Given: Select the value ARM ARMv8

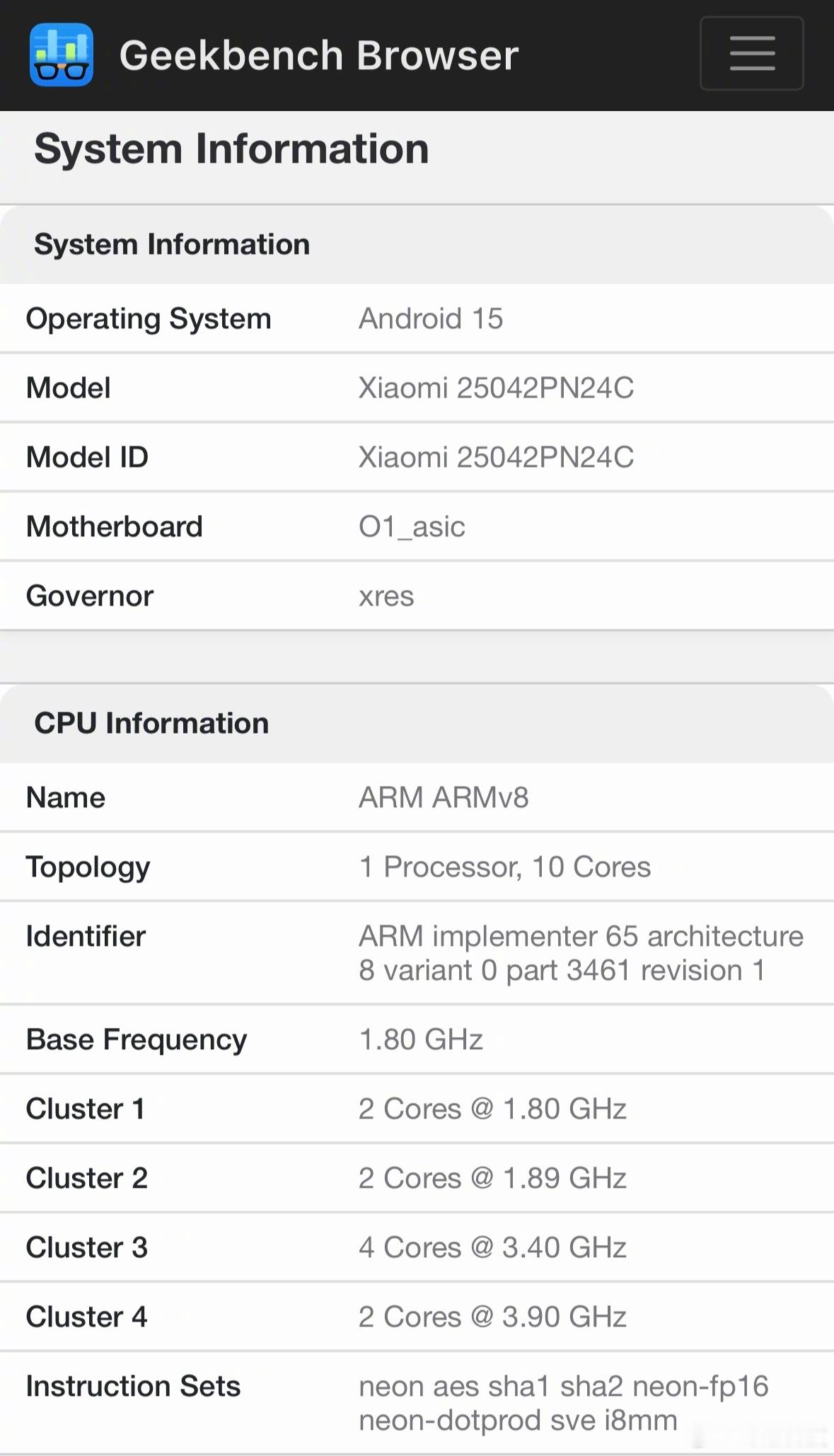Looking at the screenshot, I should pos(444,797).
